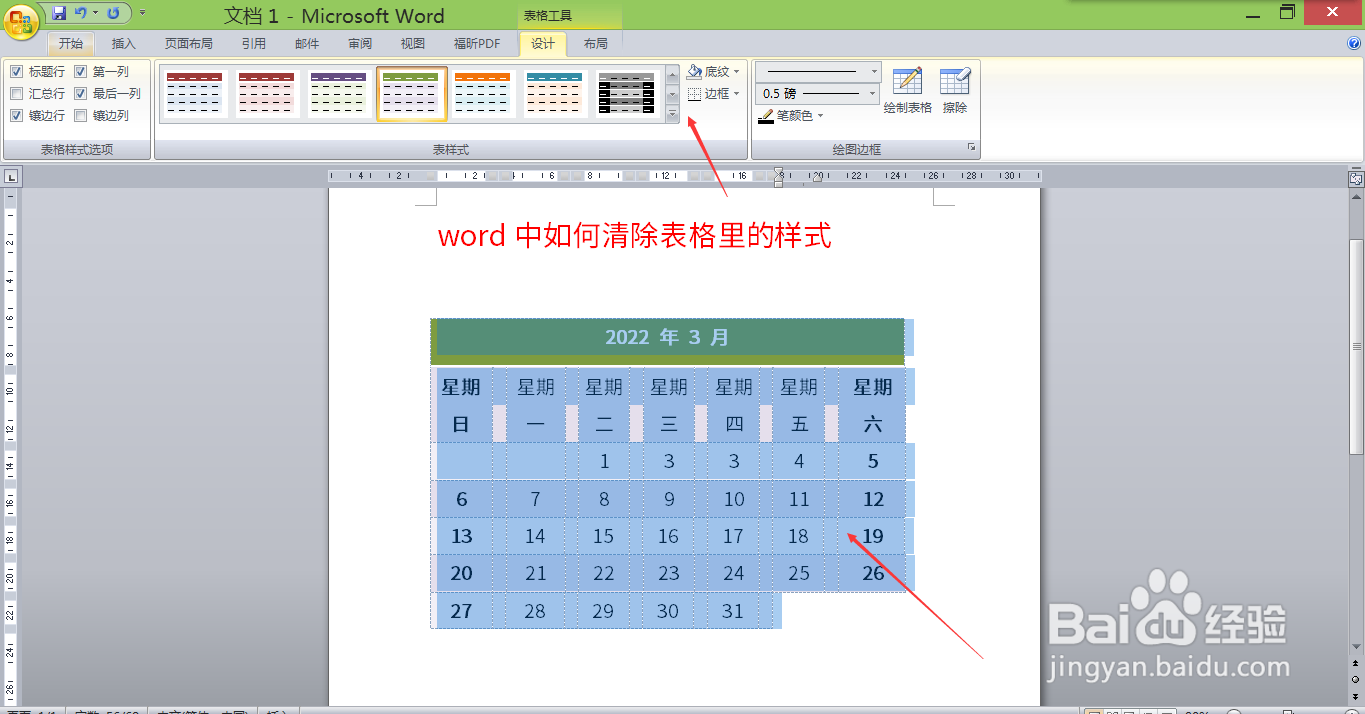Open the round Office button menu
This screenshot has width=1365, height=714.
[x=22, y=20]
